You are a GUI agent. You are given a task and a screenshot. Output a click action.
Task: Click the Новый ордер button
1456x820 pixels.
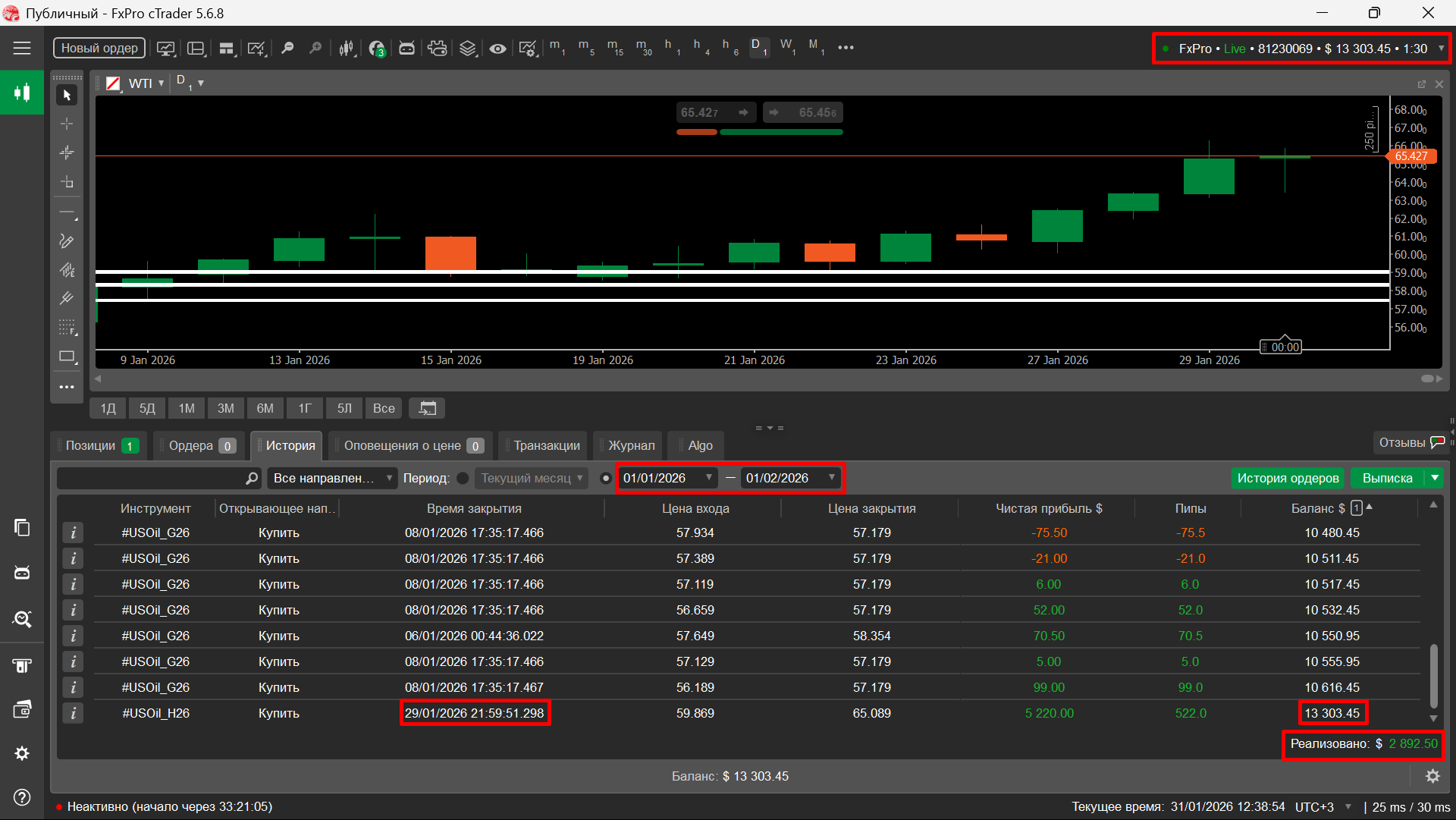click(x=99, y=48)
